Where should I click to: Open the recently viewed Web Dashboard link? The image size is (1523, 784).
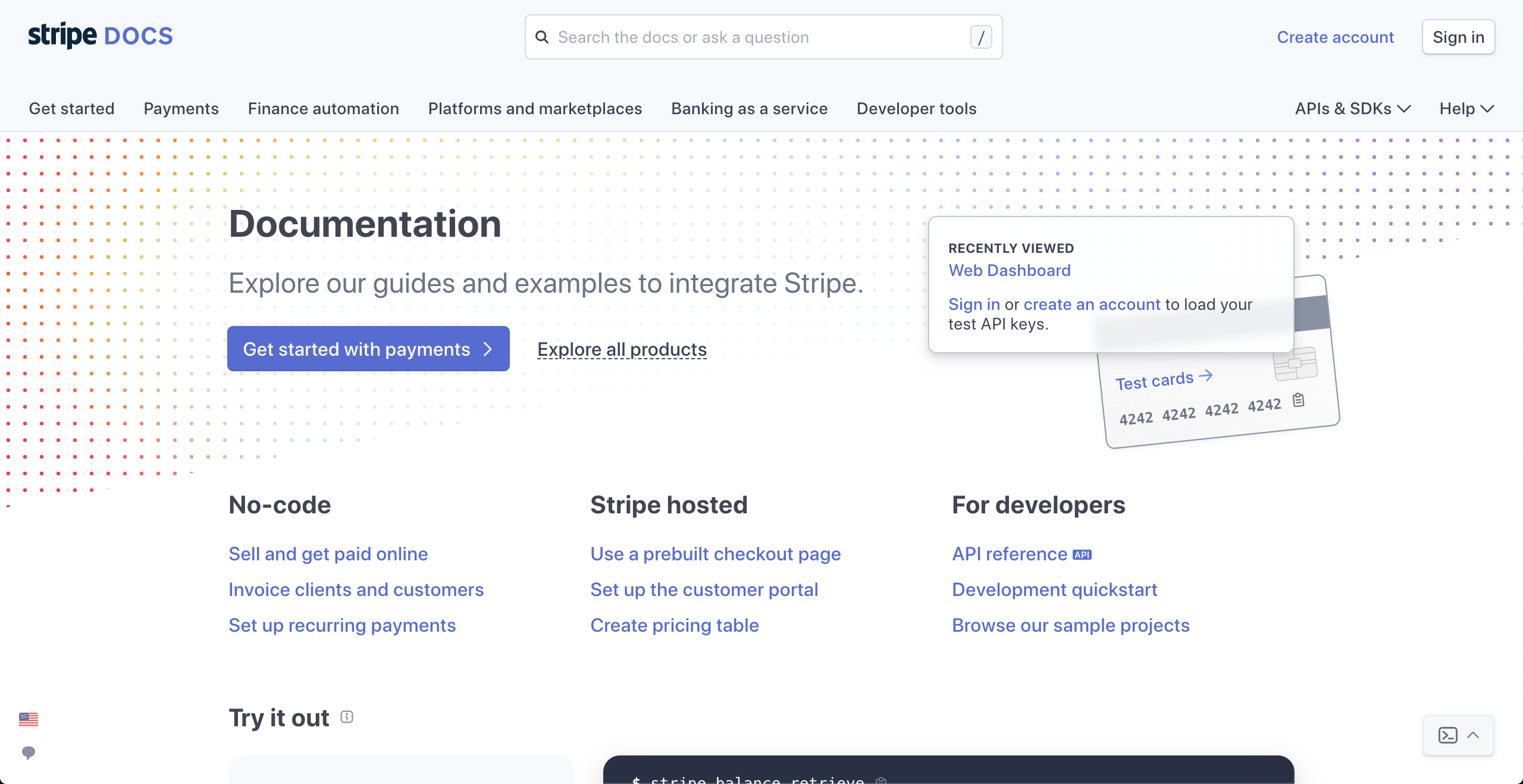point(1010,271)
